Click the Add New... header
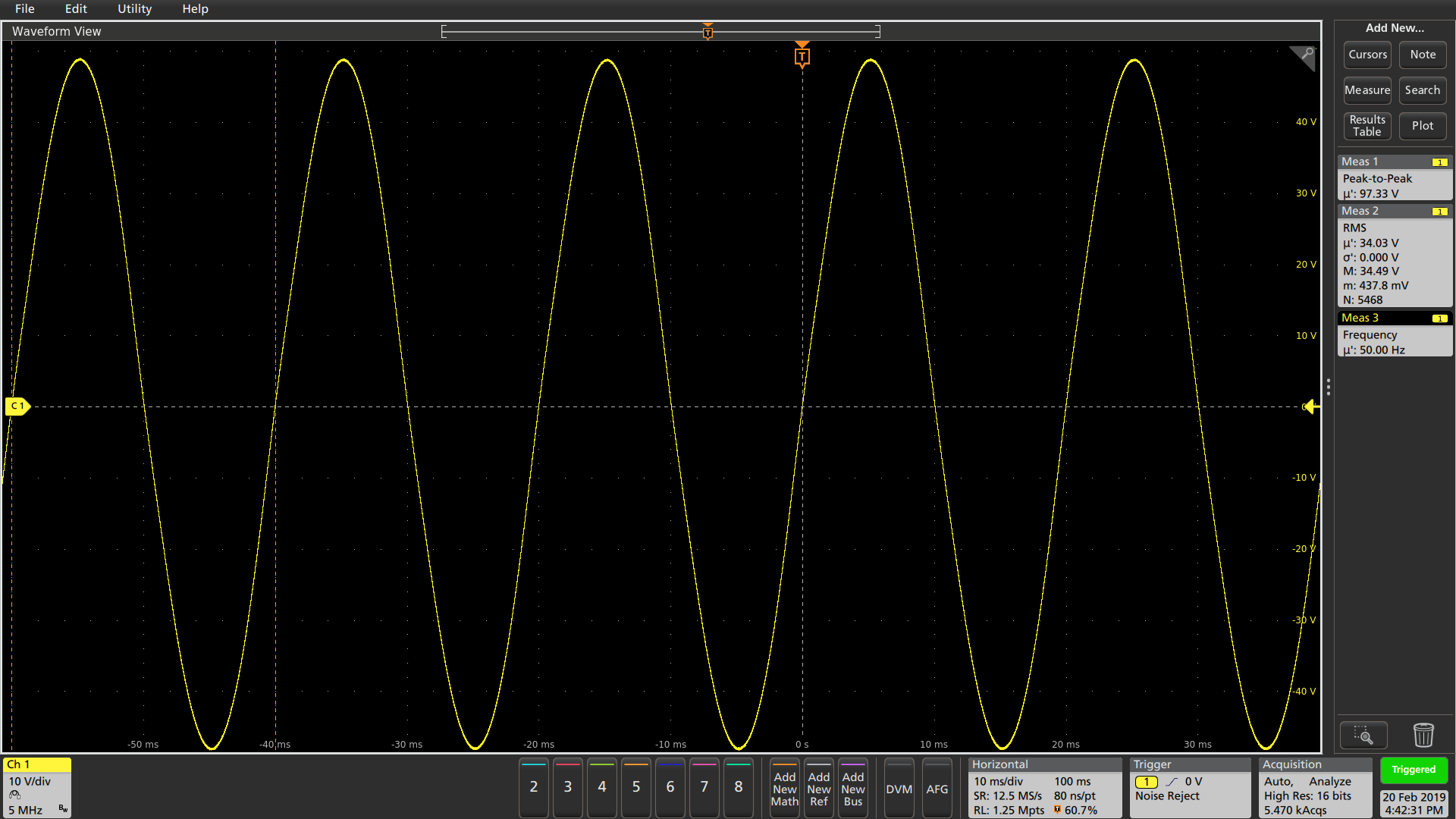This screenshot has height=819, width=1456. click(x=1395, y=28)
